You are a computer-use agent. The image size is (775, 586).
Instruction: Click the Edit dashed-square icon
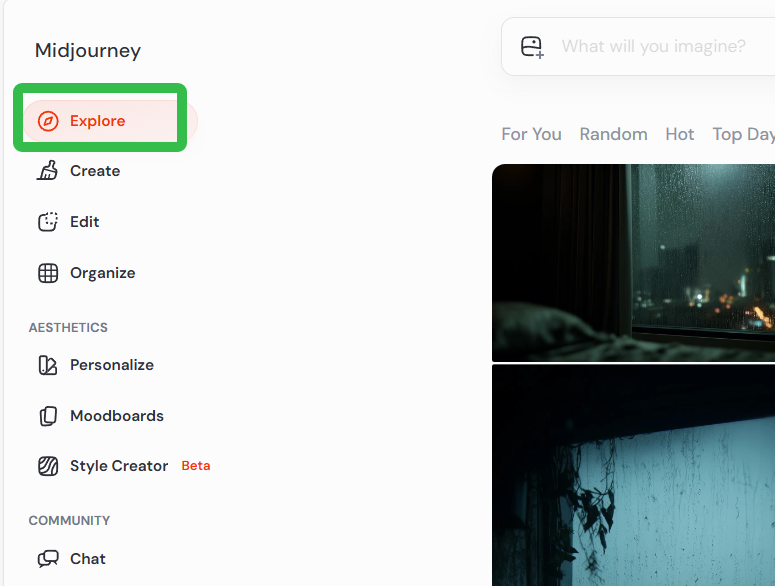(x=48, y=222)
